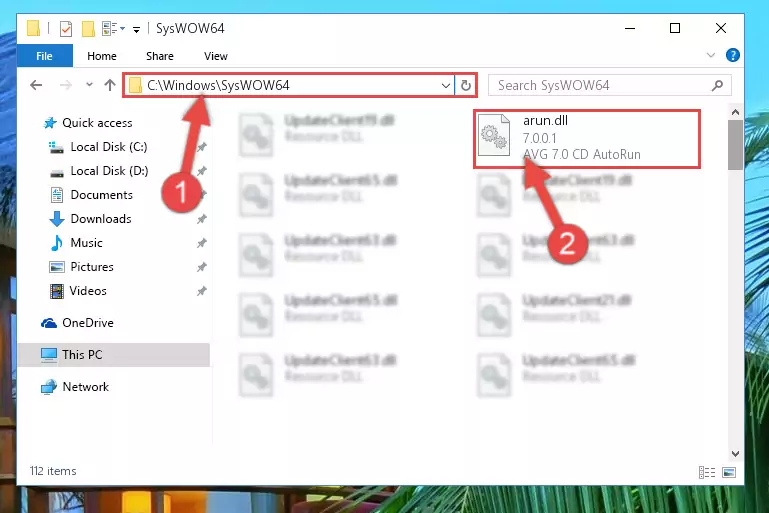769x513 pixels.
Task: Click the scrollbar down arrow
Action: 735,454
